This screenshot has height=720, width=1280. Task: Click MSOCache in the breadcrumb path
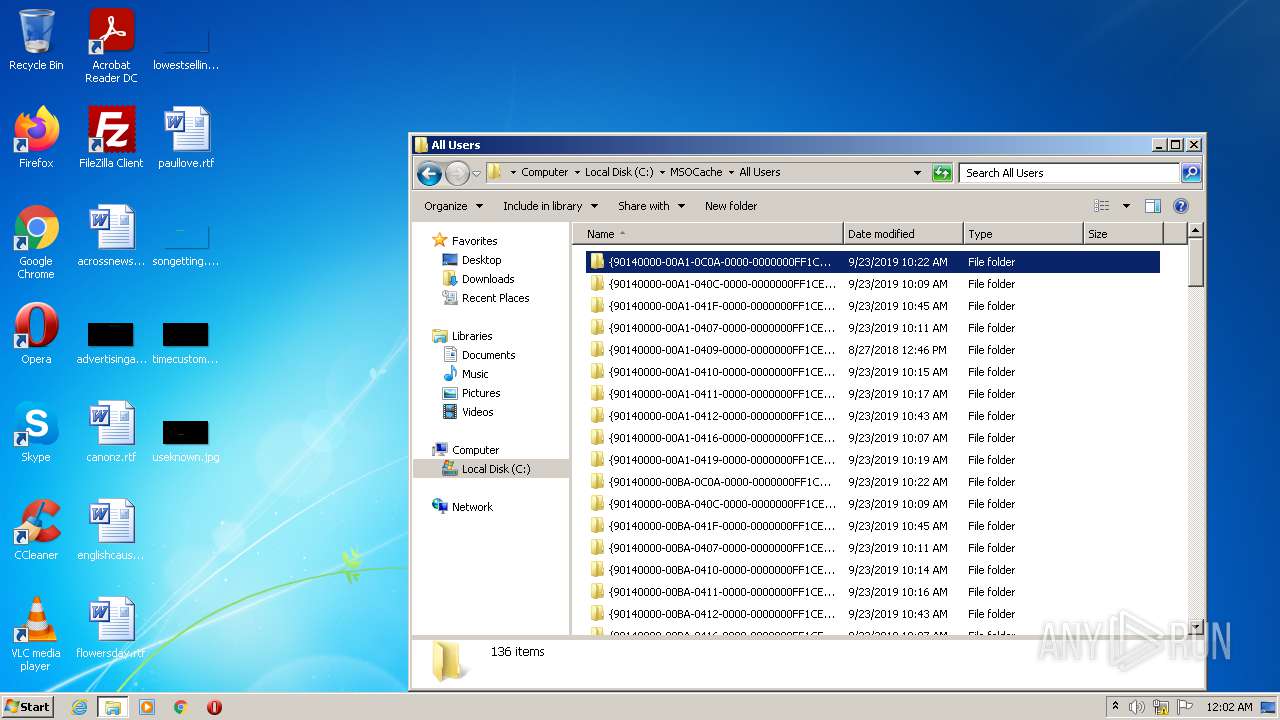696,172
